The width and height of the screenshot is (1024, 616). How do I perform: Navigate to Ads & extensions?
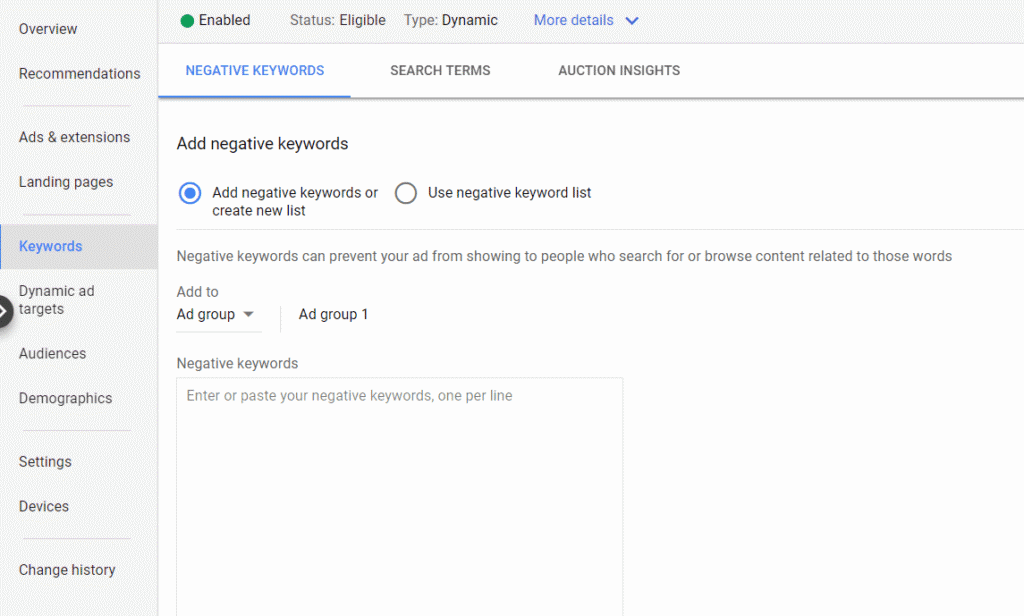pyautogui.click(x=73, y=137)
